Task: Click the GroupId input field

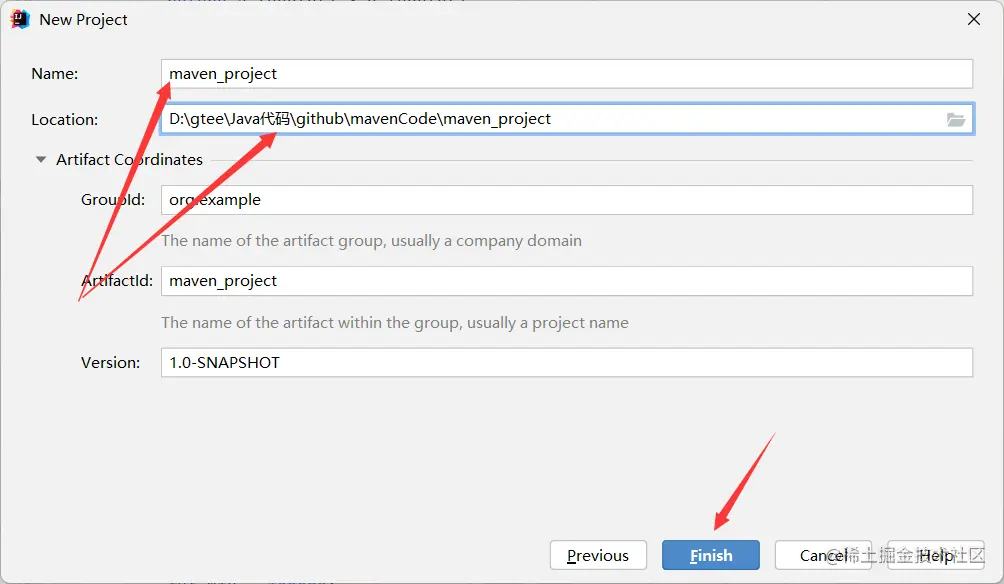Action: 567,200
